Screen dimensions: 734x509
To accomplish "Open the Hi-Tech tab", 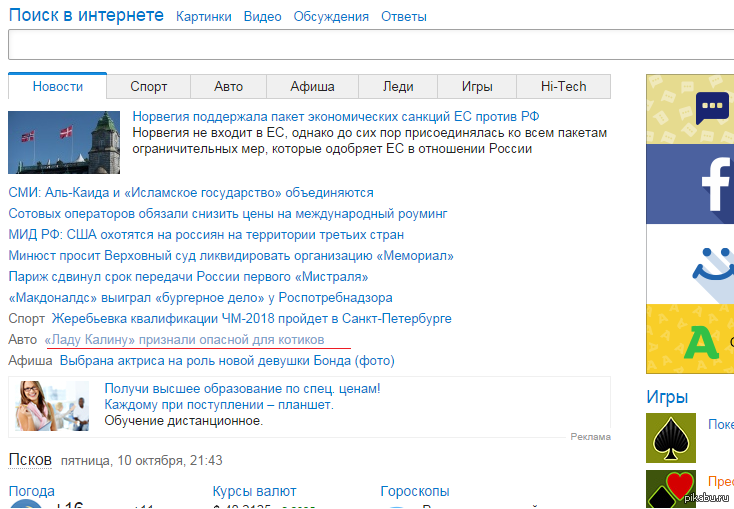I will click(x=563, y=87).
